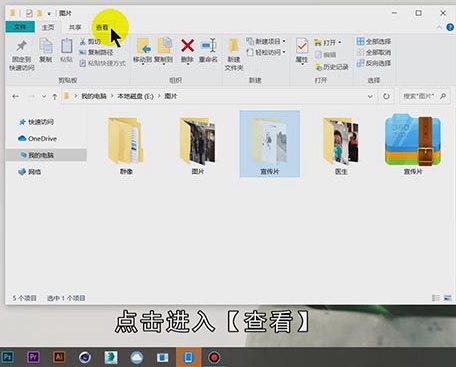The image size is (456, 367).
Task: Choose 复制路径 copy path
Action: click(97, 52)
